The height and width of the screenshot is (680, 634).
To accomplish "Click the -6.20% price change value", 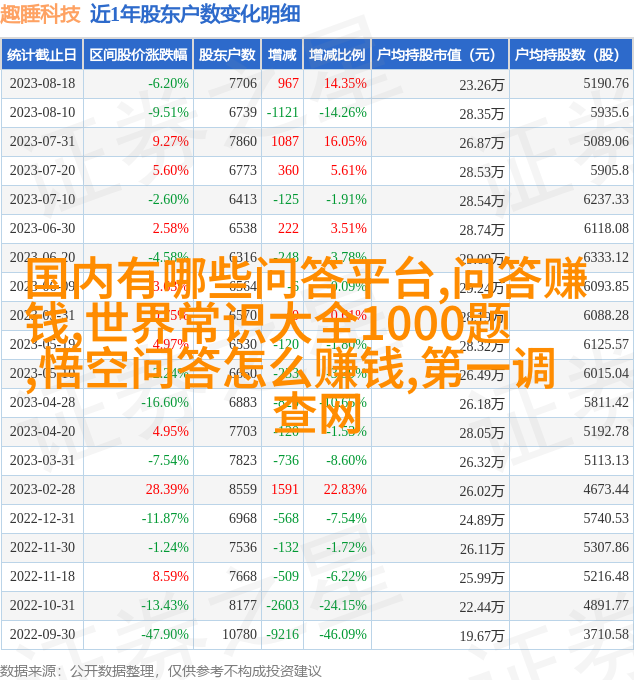I will tap(168, 83).
